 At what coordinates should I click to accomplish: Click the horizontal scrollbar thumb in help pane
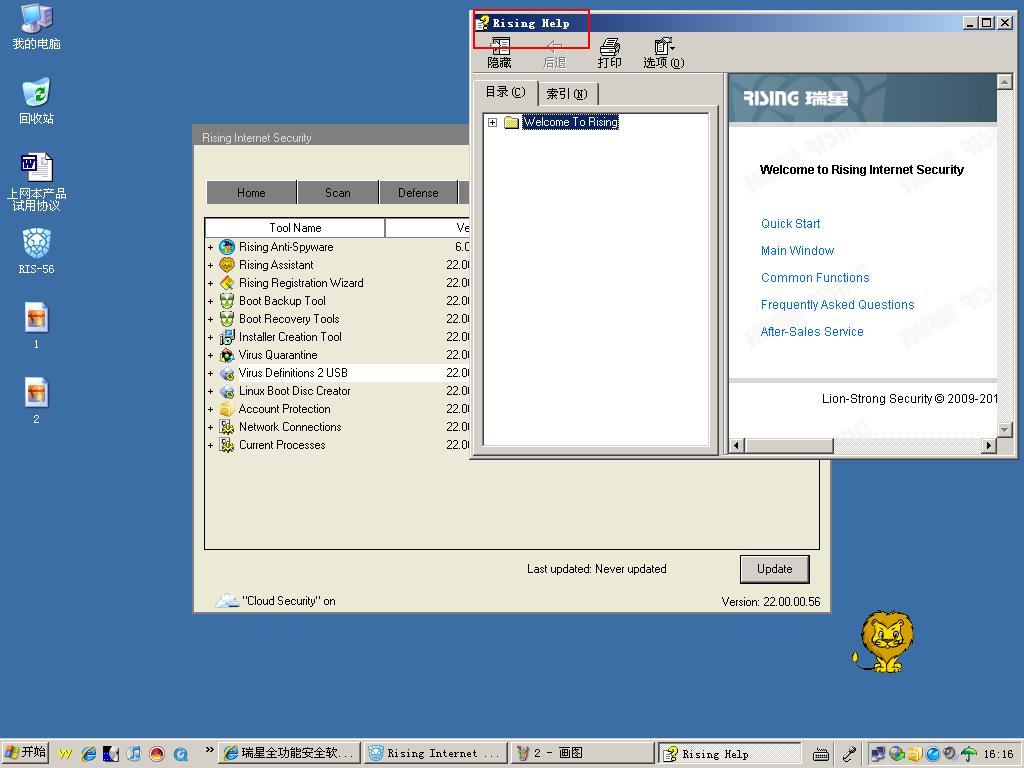click(789, 445)
